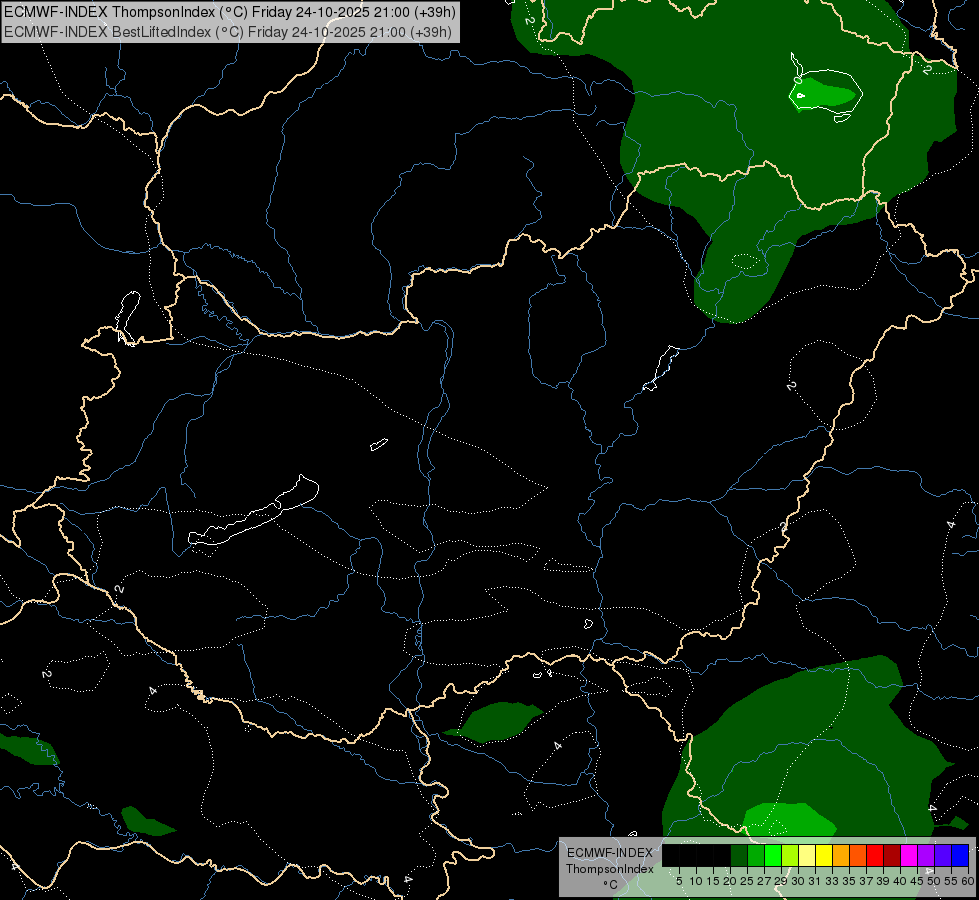The width and height of the screenshot is (979, 900).
Task: Click legend tick value "5"
Action: point(679,881)
